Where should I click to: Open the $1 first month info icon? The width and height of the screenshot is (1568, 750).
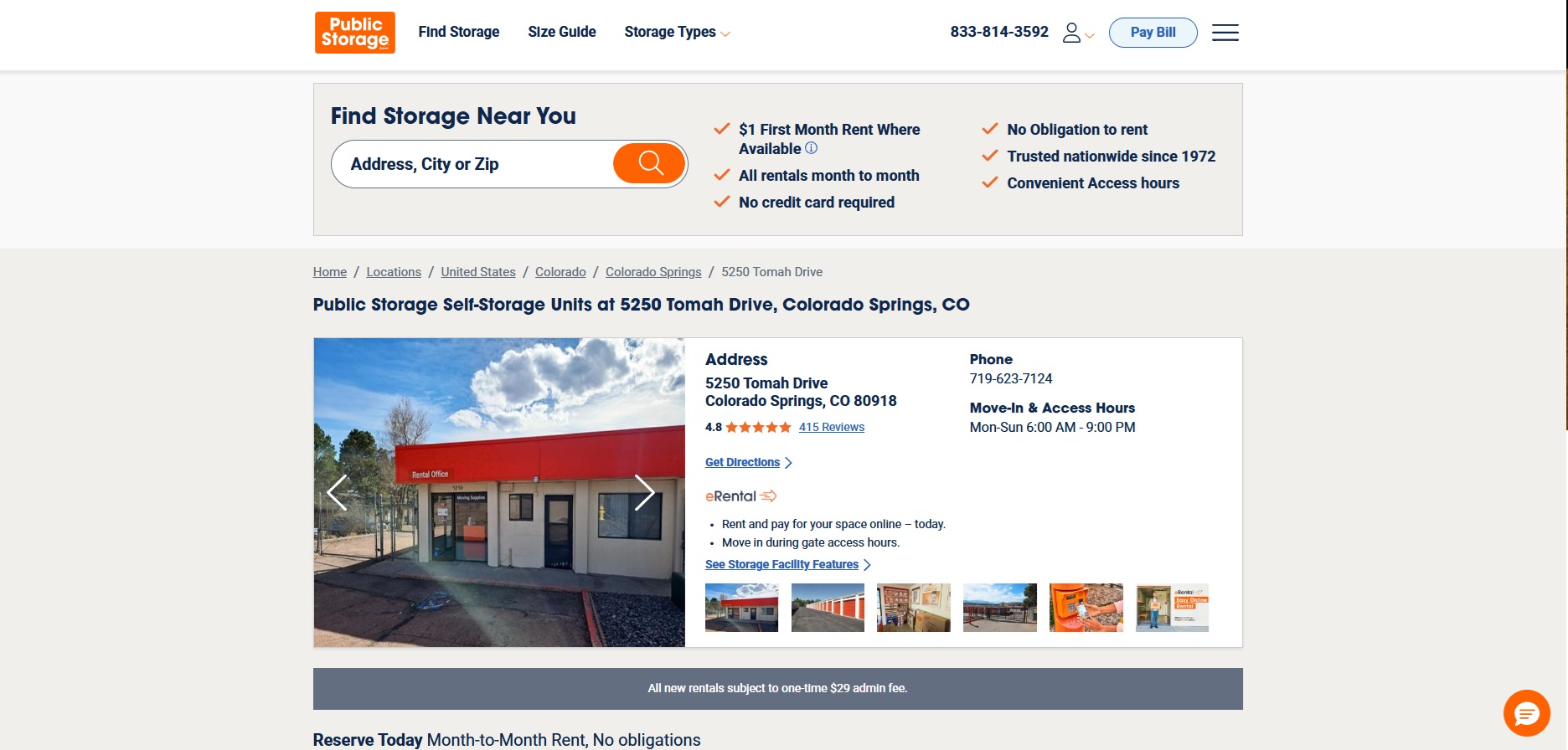pos(812,148)
